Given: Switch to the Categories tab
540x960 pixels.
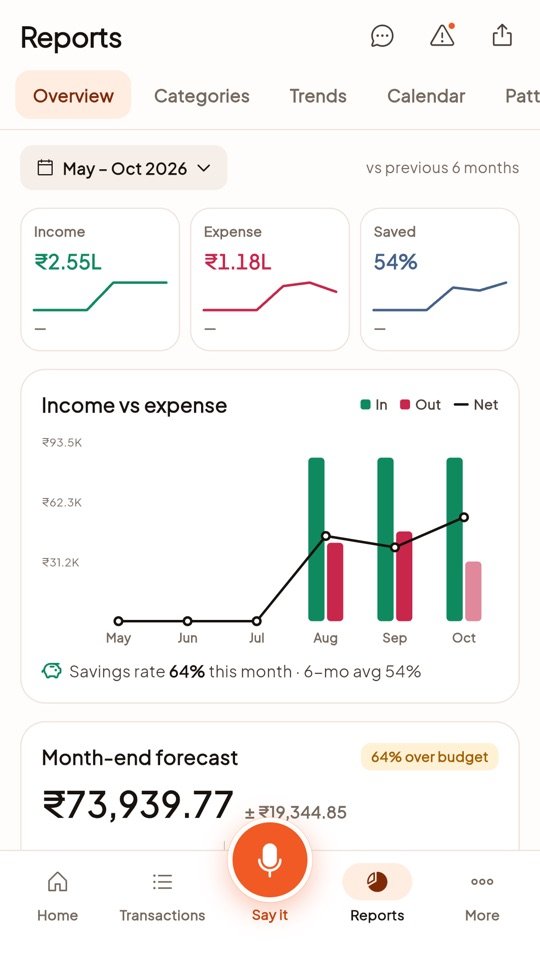Looking at the screenshot, I should pyautogui.click(x=201, y=96).
